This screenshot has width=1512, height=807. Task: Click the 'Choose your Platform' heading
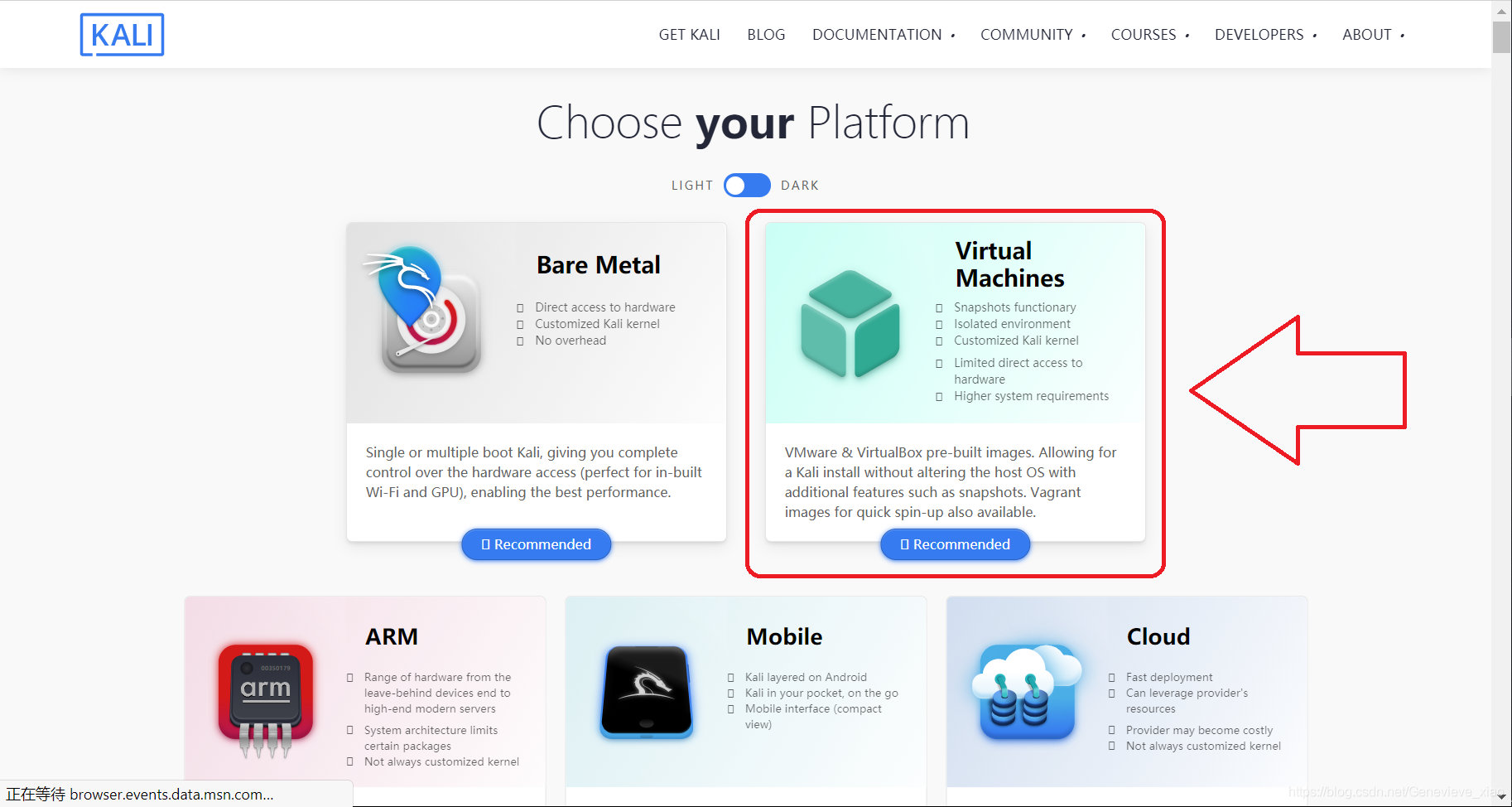click(754, 123)
